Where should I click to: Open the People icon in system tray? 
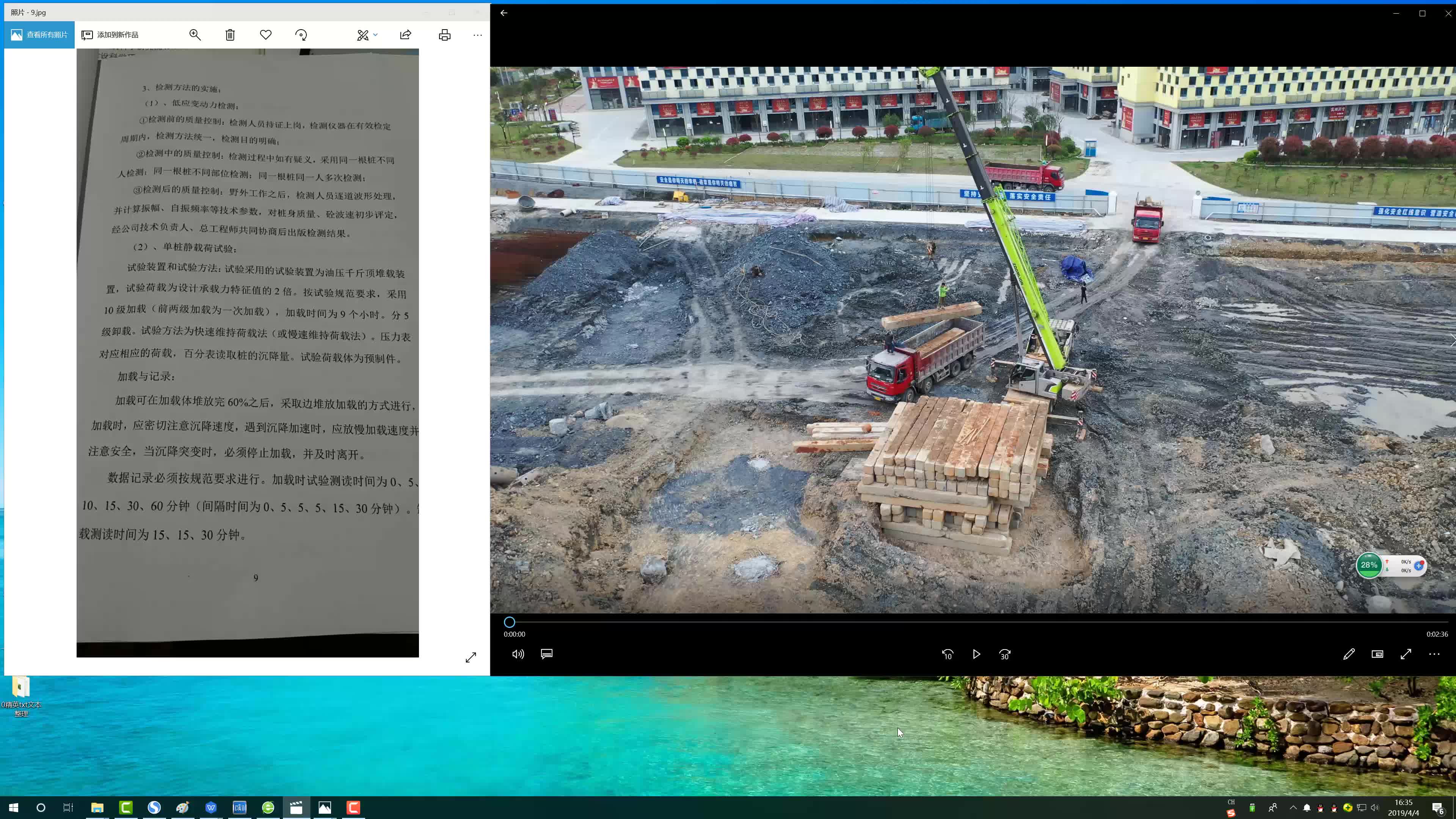(x=1273, y=807)
